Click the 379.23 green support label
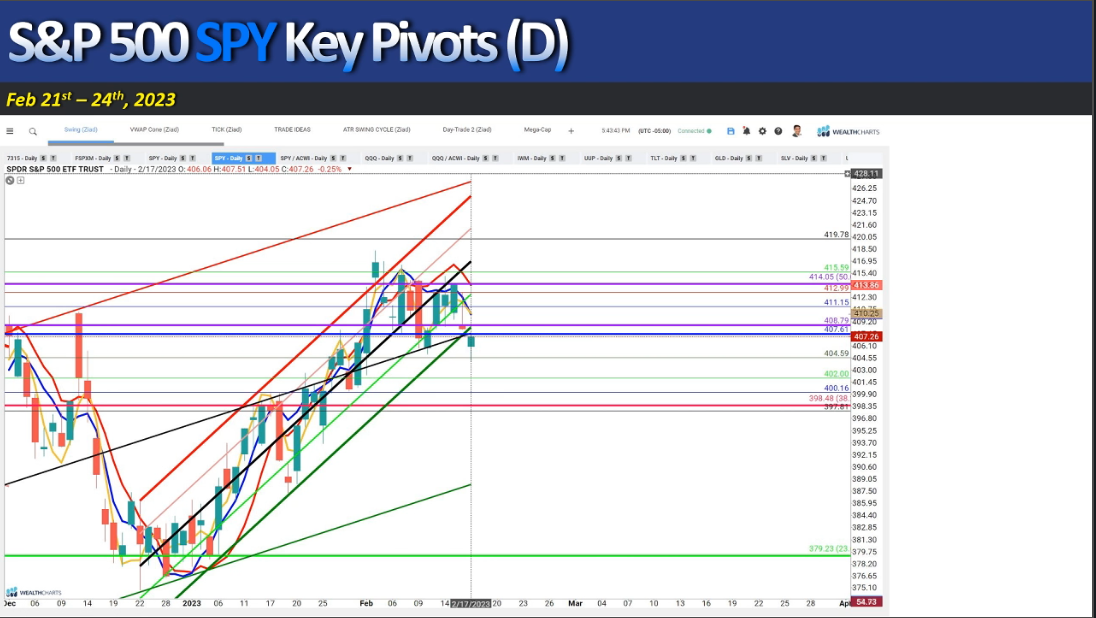1096x618 pixels. (828, 549)
